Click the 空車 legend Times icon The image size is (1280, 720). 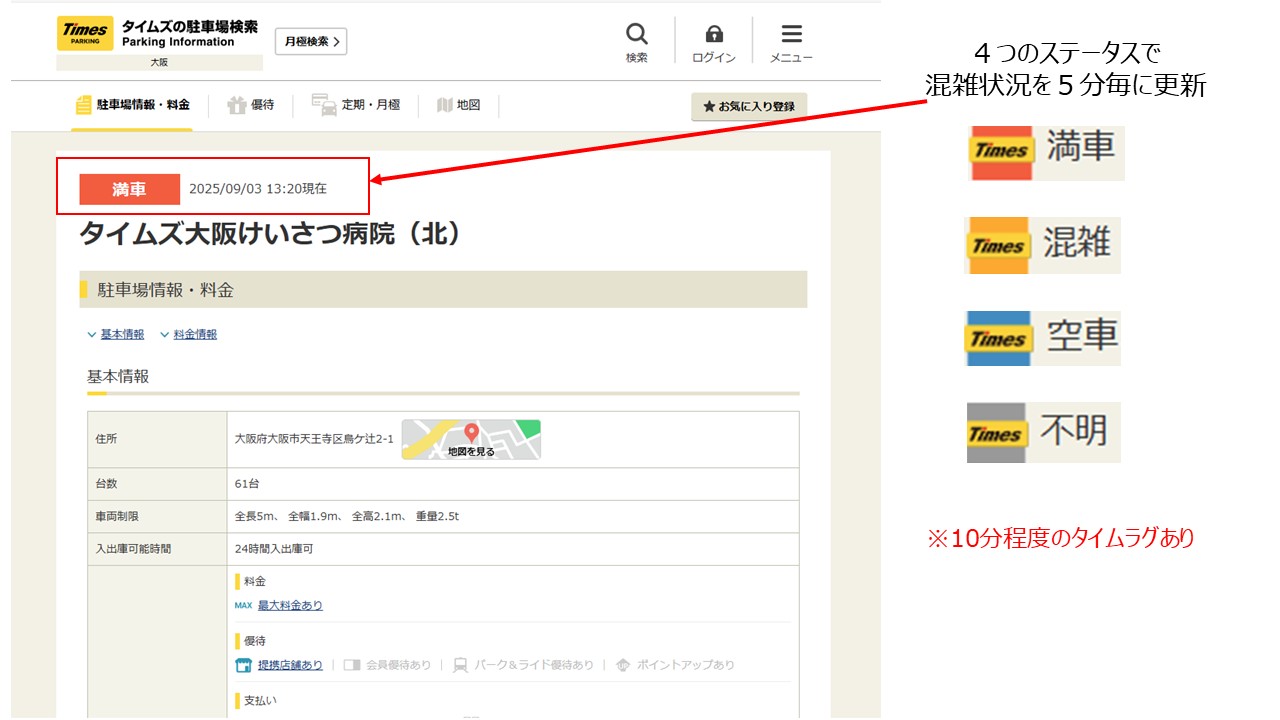point(998,338)
